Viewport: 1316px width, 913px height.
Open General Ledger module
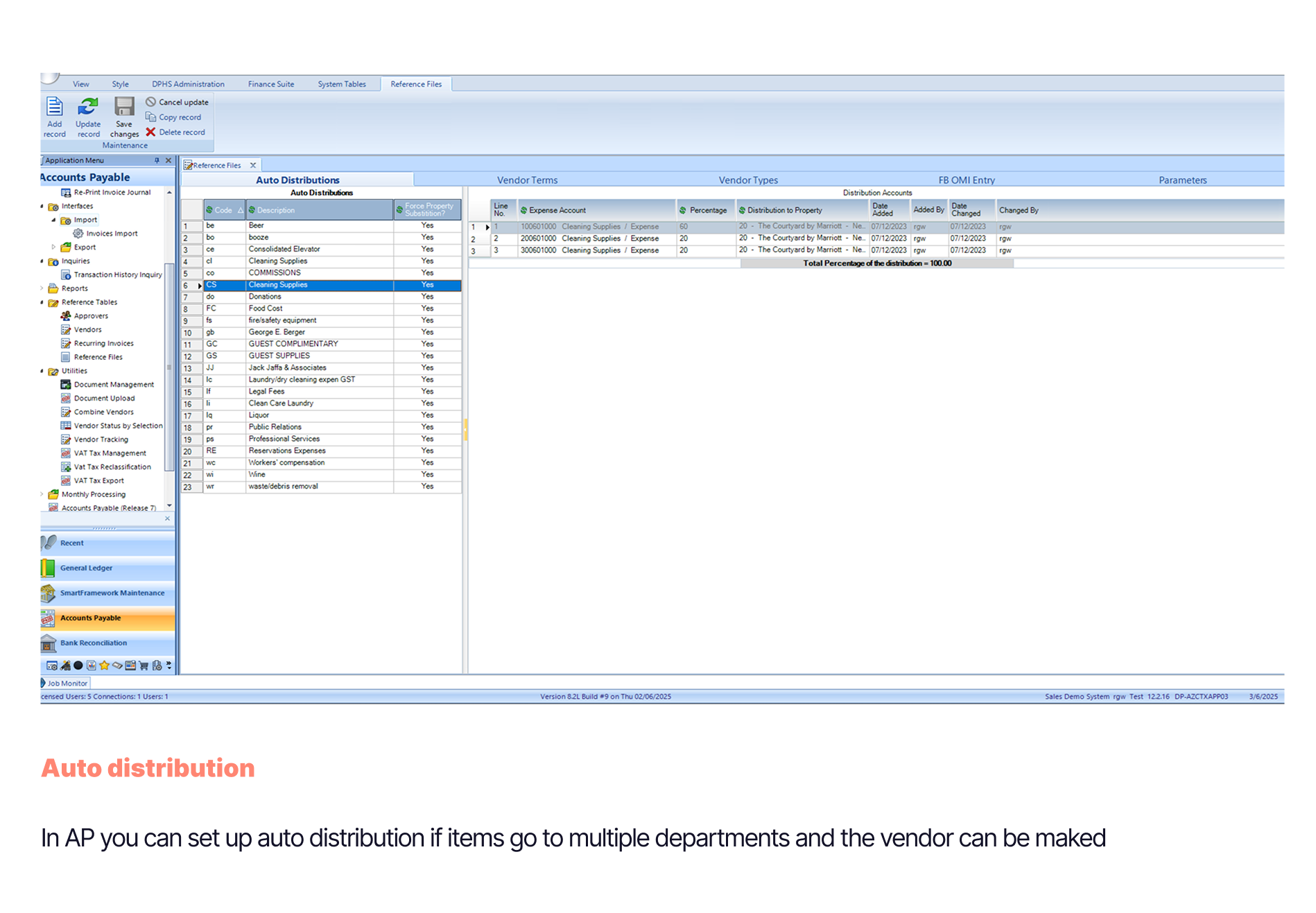107,568
